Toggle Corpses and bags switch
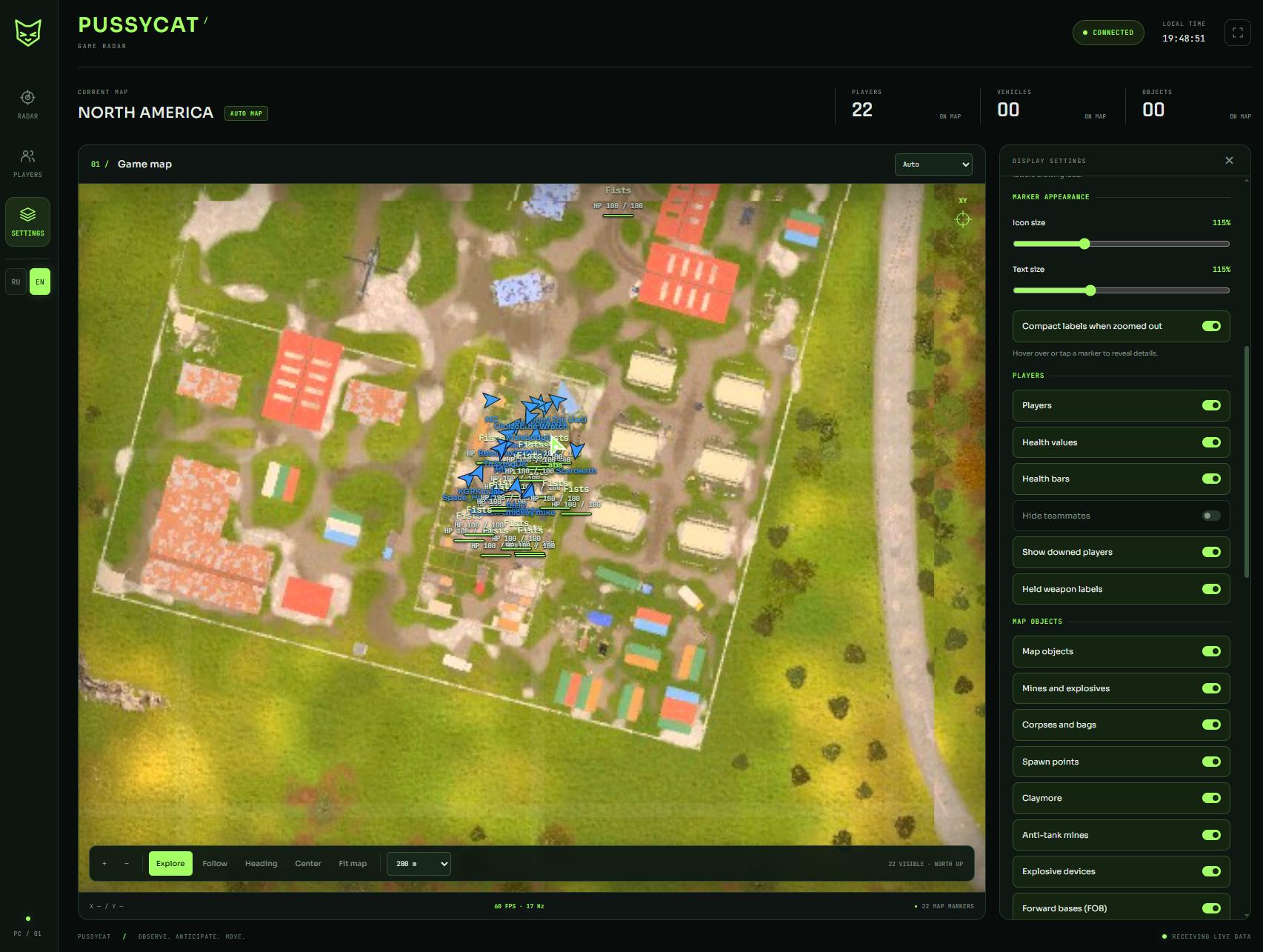 pyautogui.click(x=1211, y=725)
